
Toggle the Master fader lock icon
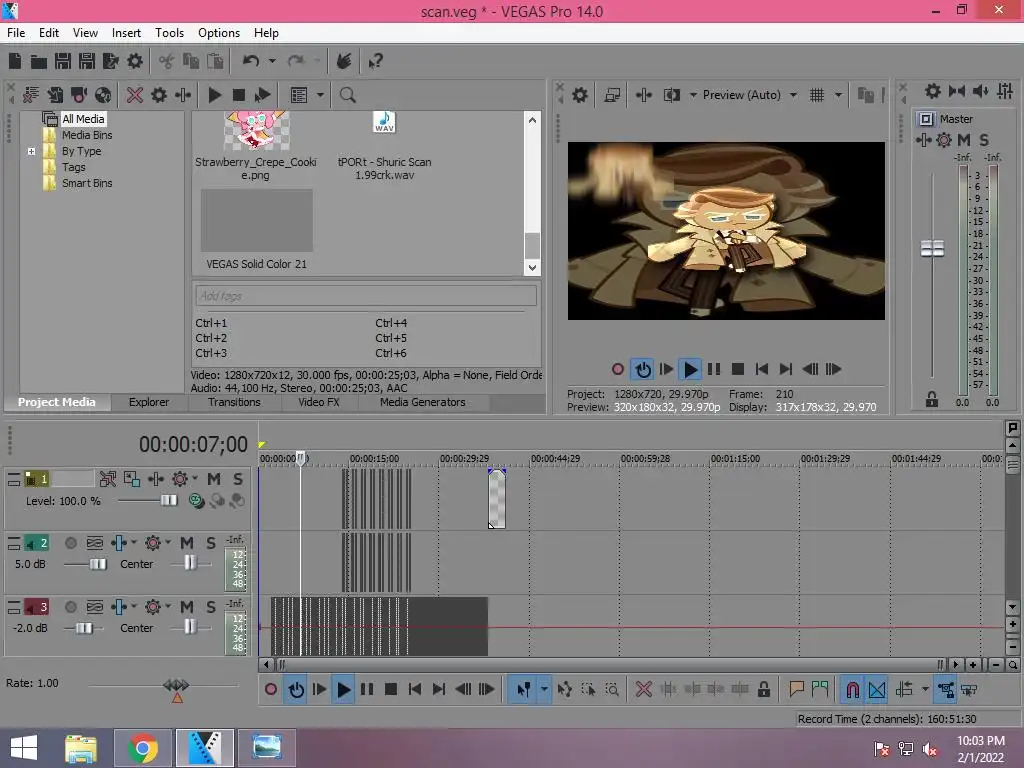point(932,399)
